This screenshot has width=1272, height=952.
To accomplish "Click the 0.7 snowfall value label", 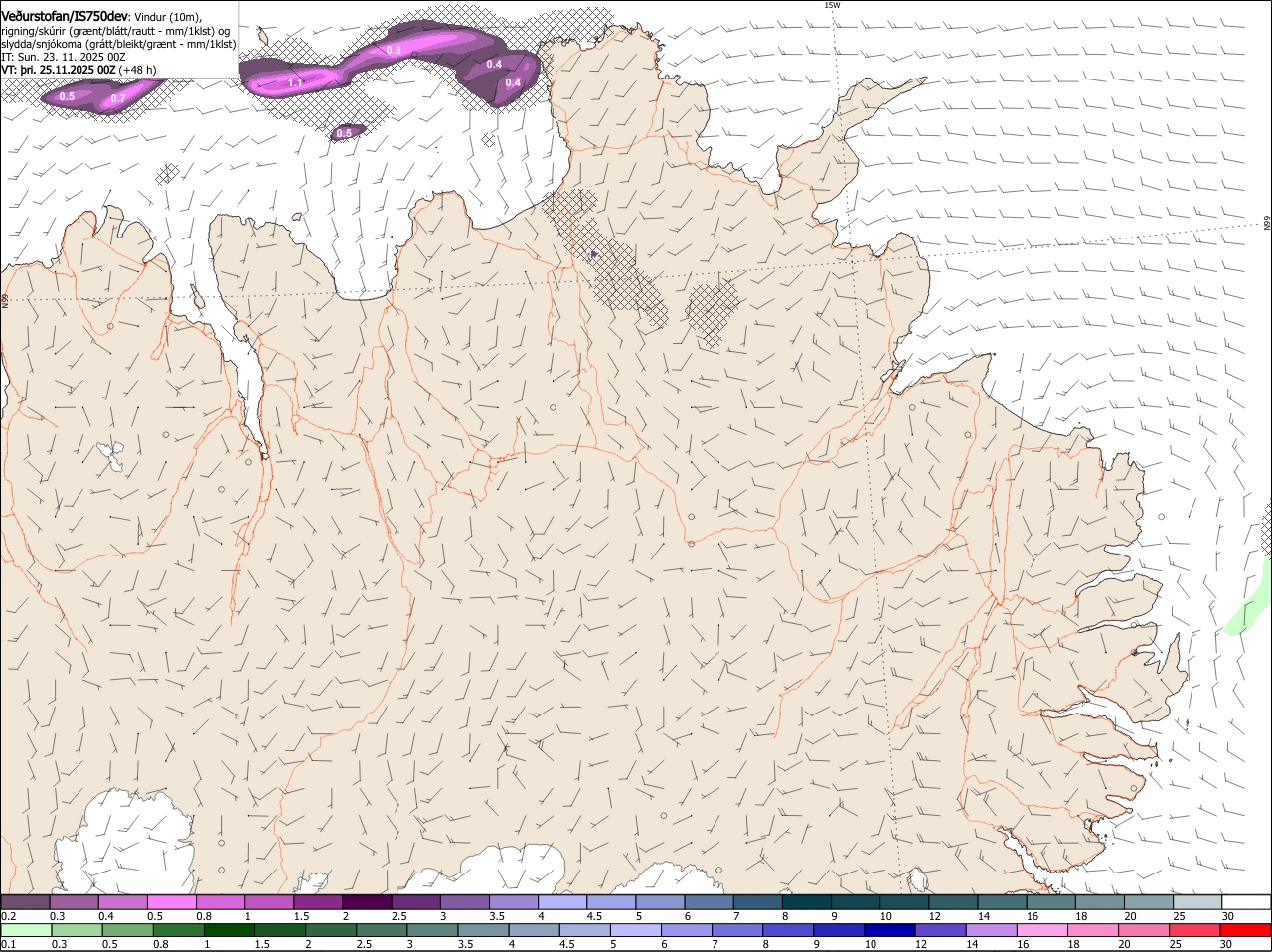I will tap(117, 98).
